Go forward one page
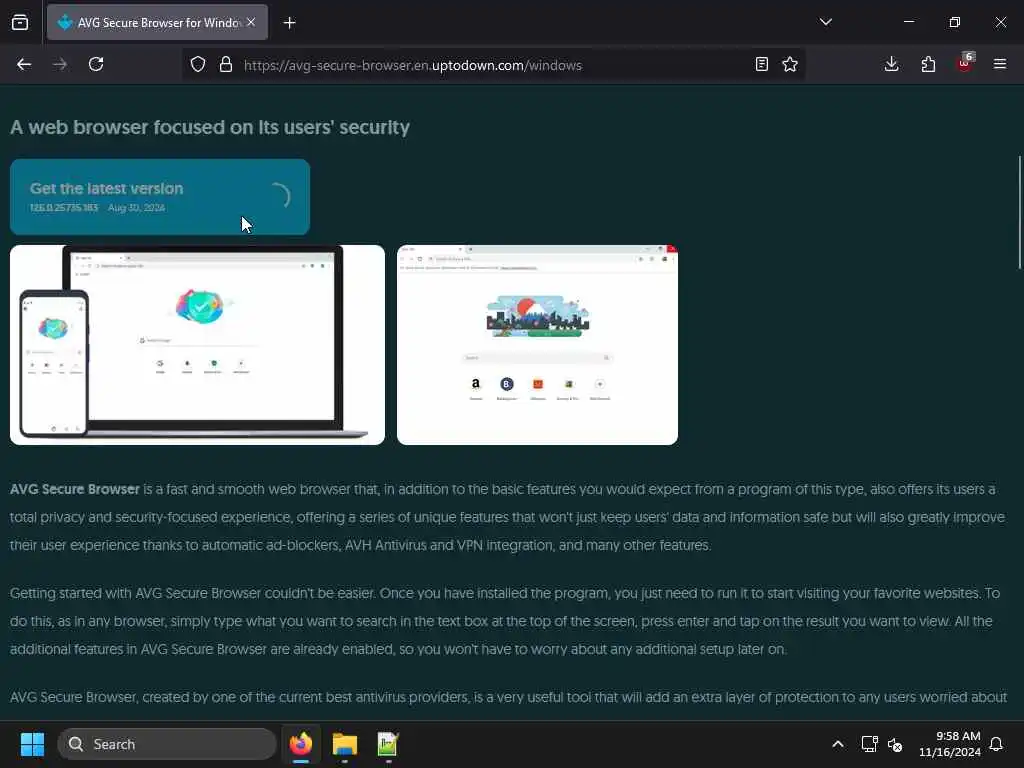 (x=60, y=64)
